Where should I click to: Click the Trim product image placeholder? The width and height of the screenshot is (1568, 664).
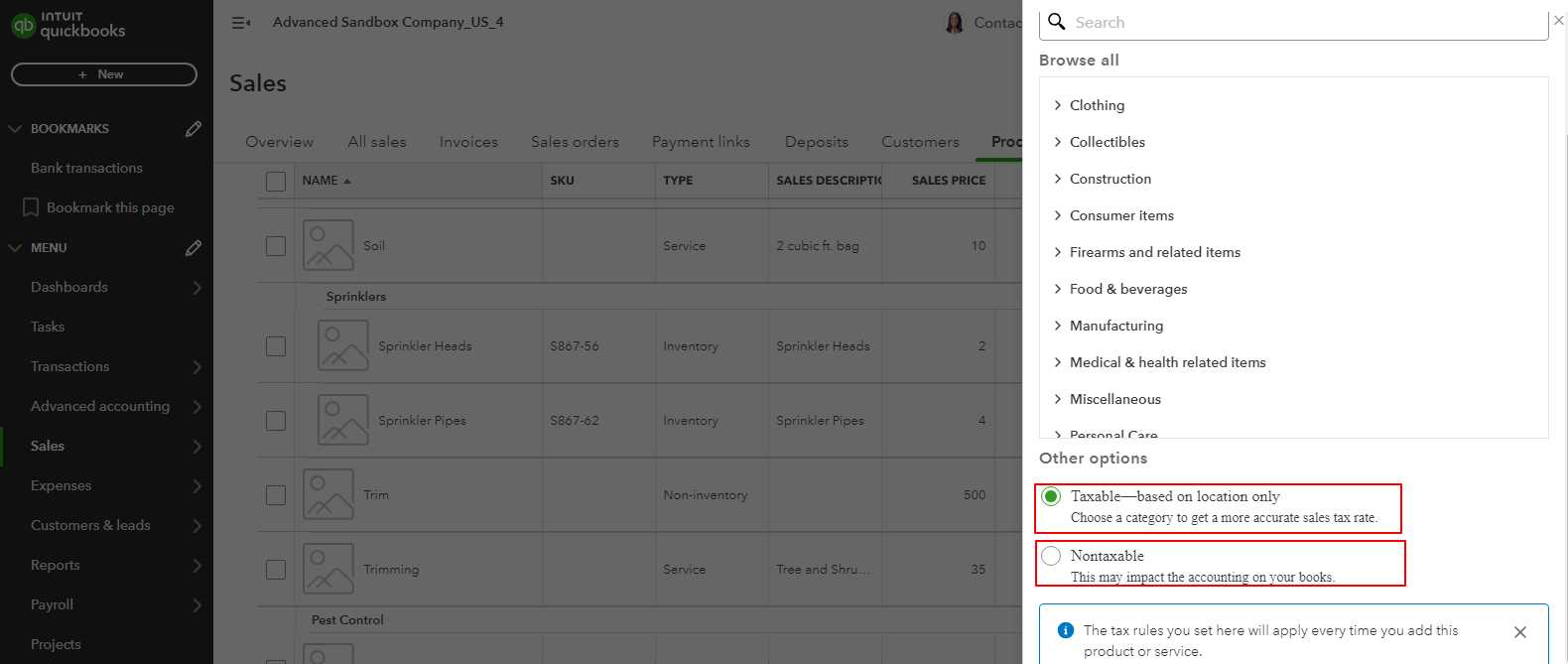[328, 494]
